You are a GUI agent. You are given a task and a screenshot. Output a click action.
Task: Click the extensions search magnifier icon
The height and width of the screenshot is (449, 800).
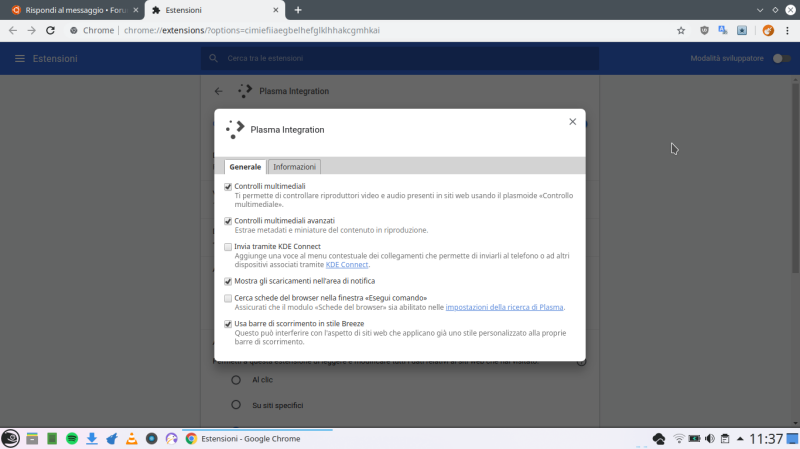click(x=213, y=58)
